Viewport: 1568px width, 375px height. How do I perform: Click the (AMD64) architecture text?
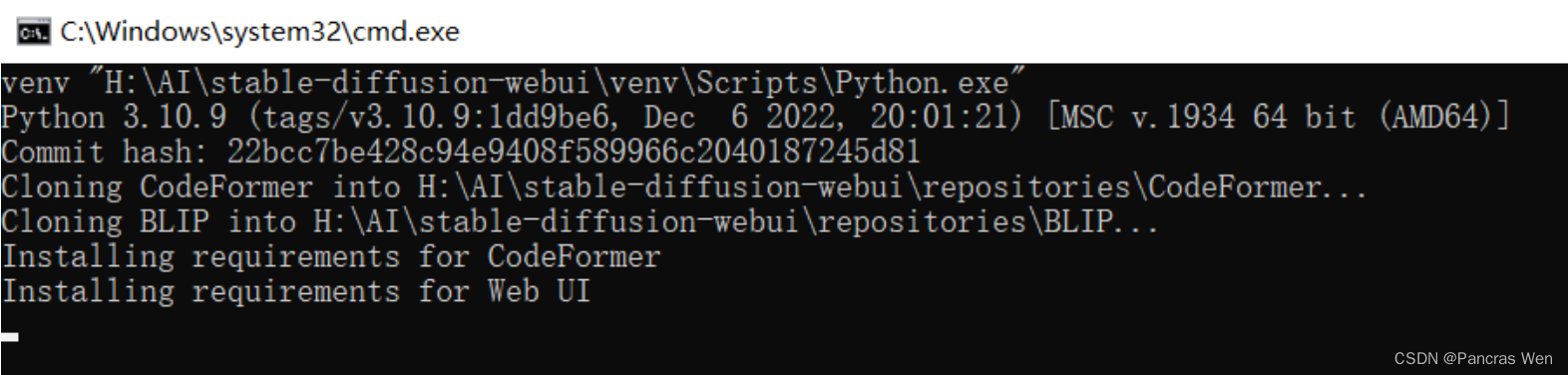(1443, 117)
